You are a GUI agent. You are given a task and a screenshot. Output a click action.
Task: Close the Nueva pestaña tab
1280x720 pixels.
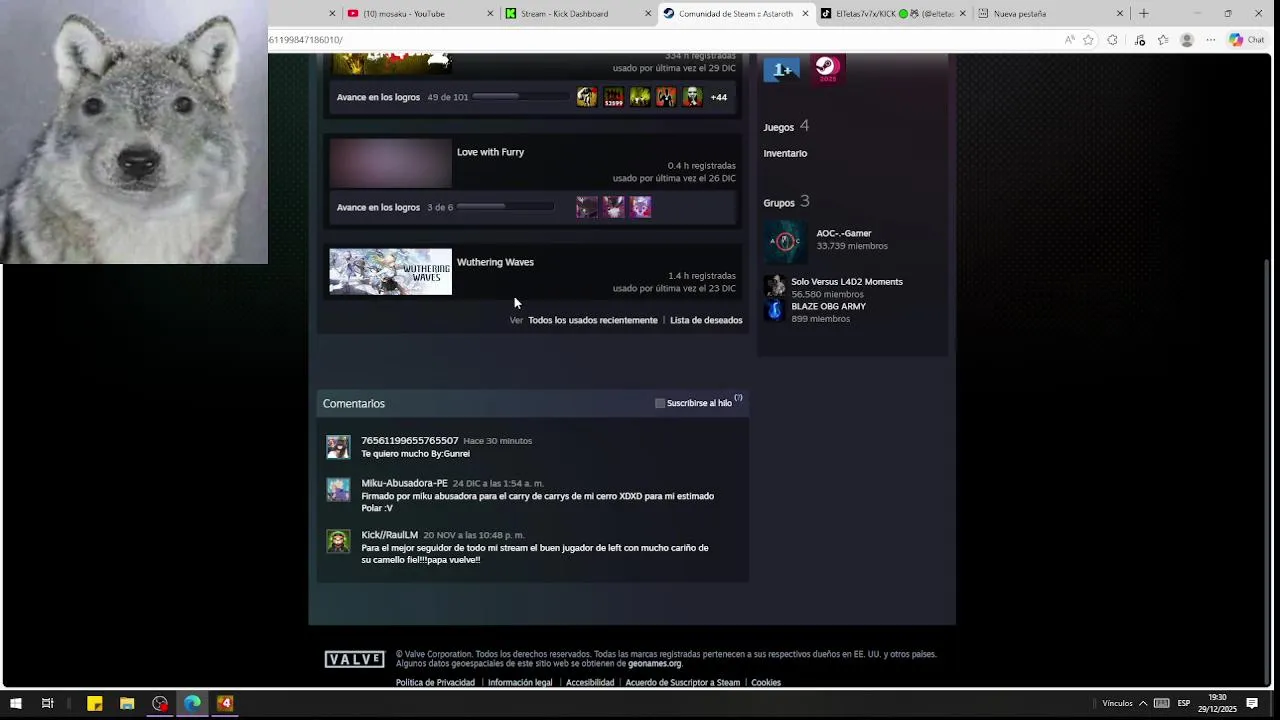[1120, 13]
